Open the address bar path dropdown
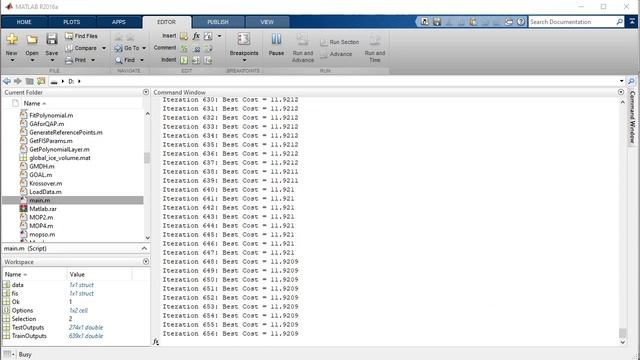The image size is (640, 360). [621, 81]
